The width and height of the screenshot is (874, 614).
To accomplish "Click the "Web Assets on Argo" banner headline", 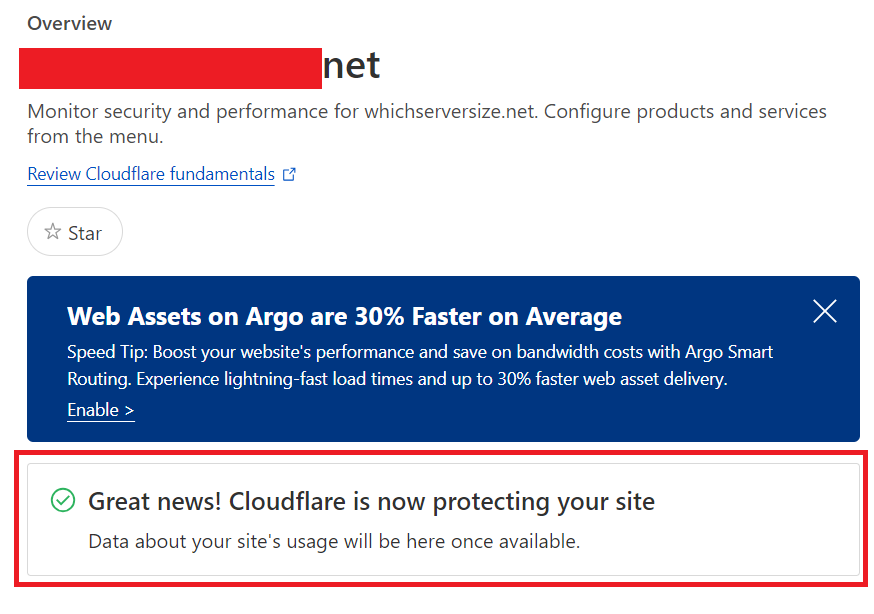I will pos(344,317).
